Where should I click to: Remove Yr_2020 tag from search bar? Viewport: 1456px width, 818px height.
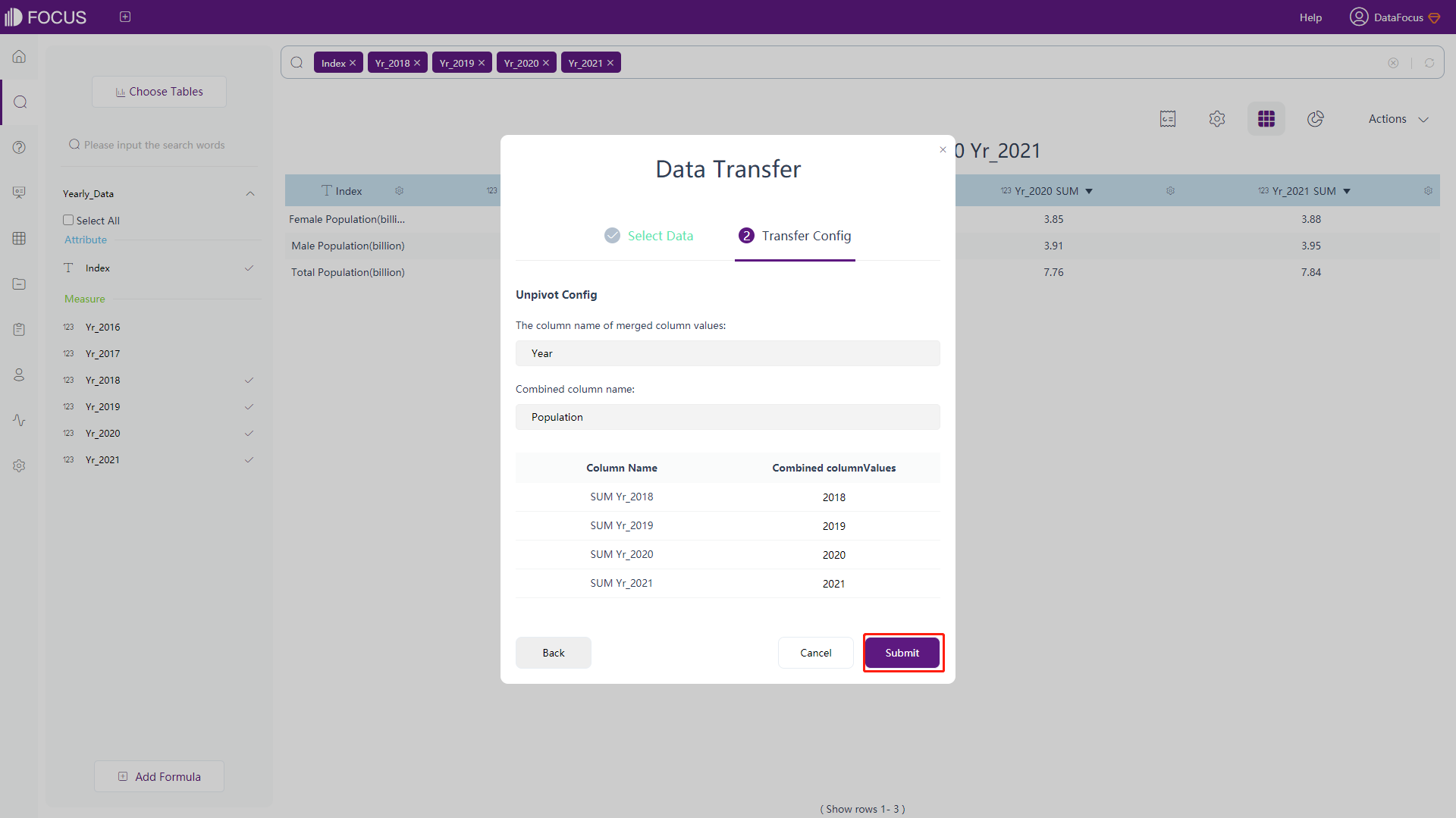pyautogui.click(x=546, y=63)
